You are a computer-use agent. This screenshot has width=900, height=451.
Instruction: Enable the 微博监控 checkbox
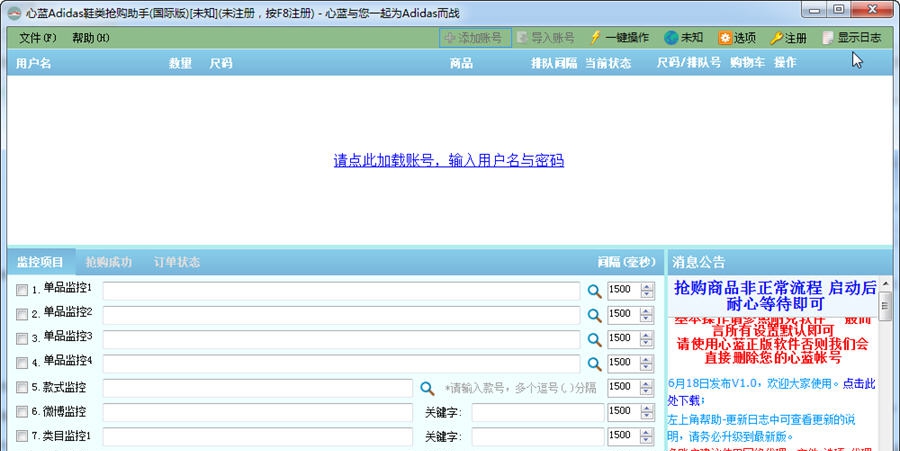coord(22,411)
